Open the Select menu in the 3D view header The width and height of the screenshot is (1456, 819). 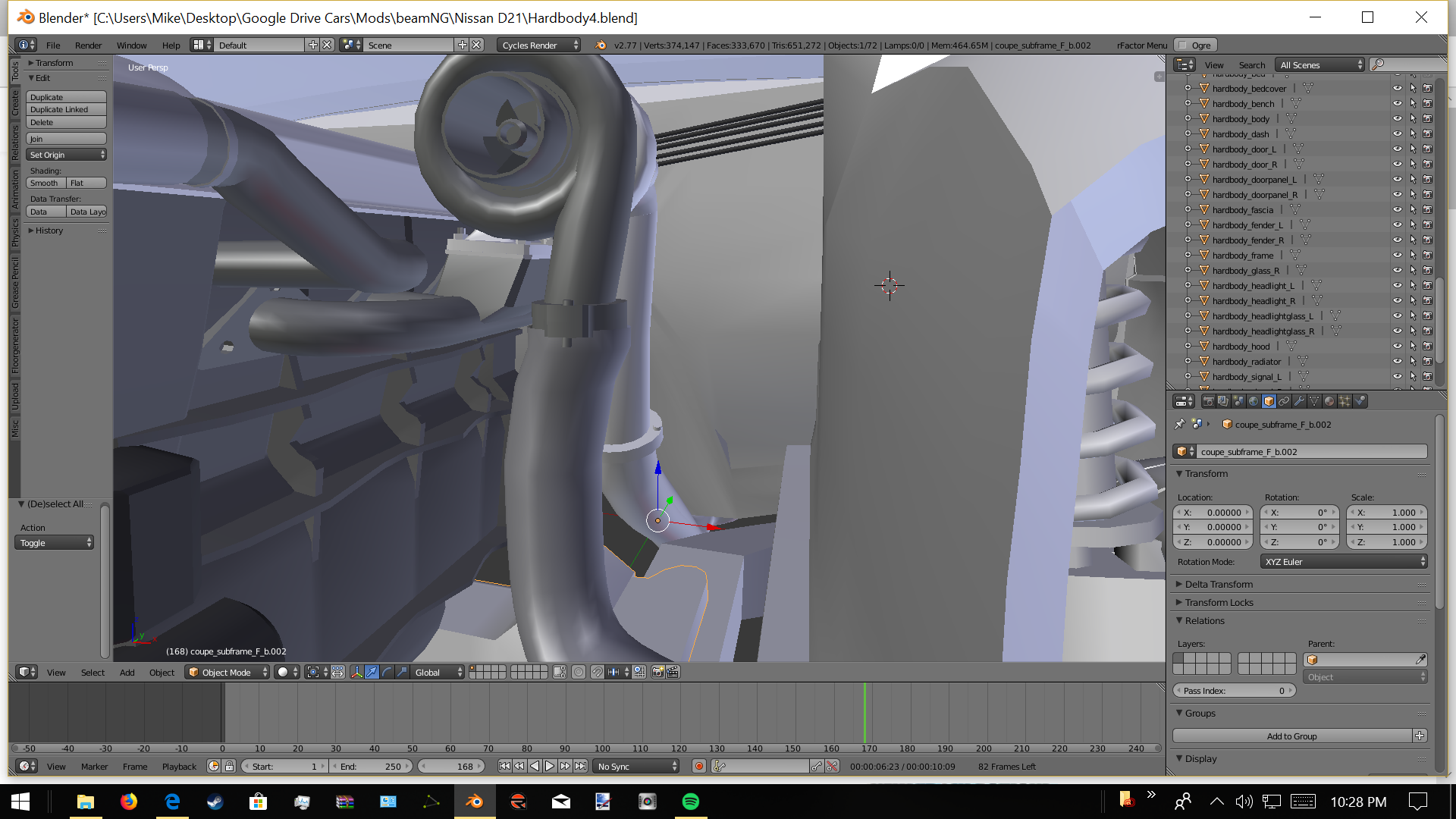93,673
